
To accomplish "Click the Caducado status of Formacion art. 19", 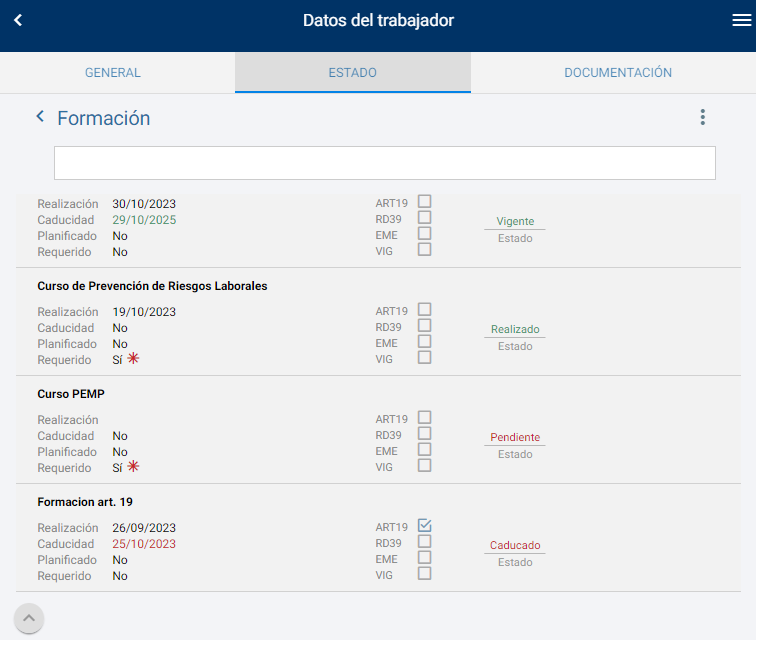I will click(x=515, y=546).
